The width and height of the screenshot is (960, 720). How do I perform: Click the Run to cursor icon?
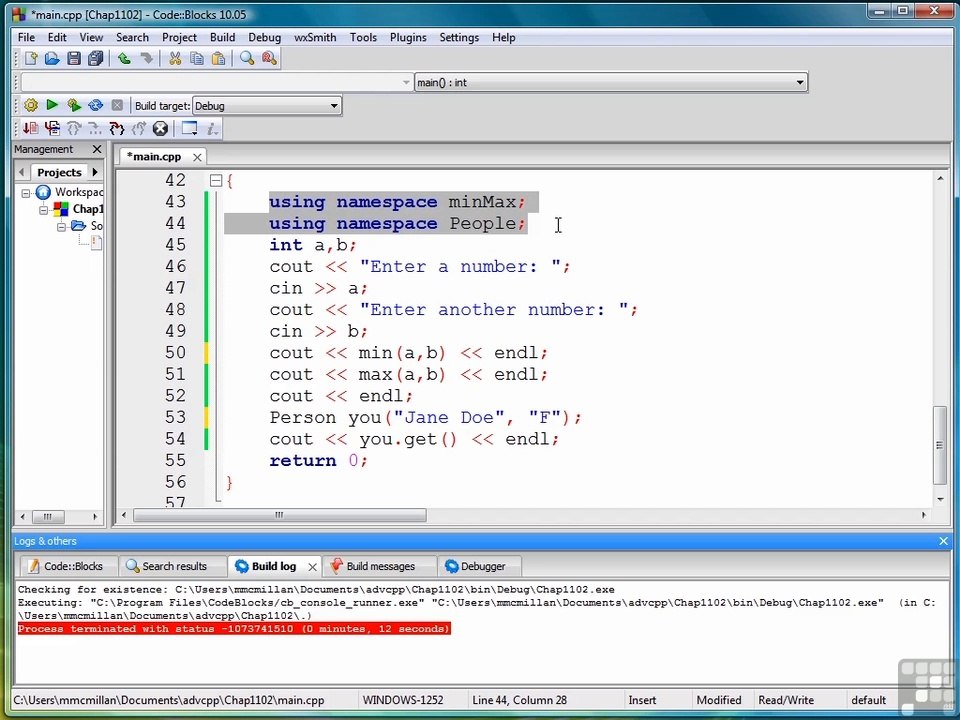(x=53, y=129)
